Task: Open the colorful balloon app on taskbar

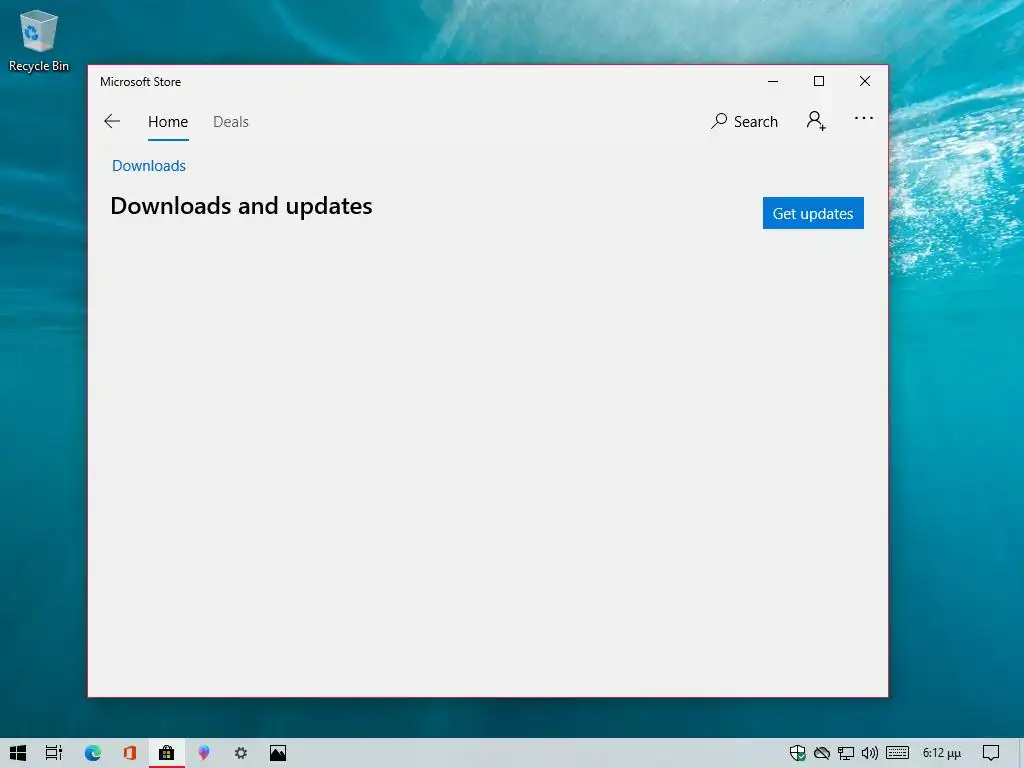Action: point(204,753)
